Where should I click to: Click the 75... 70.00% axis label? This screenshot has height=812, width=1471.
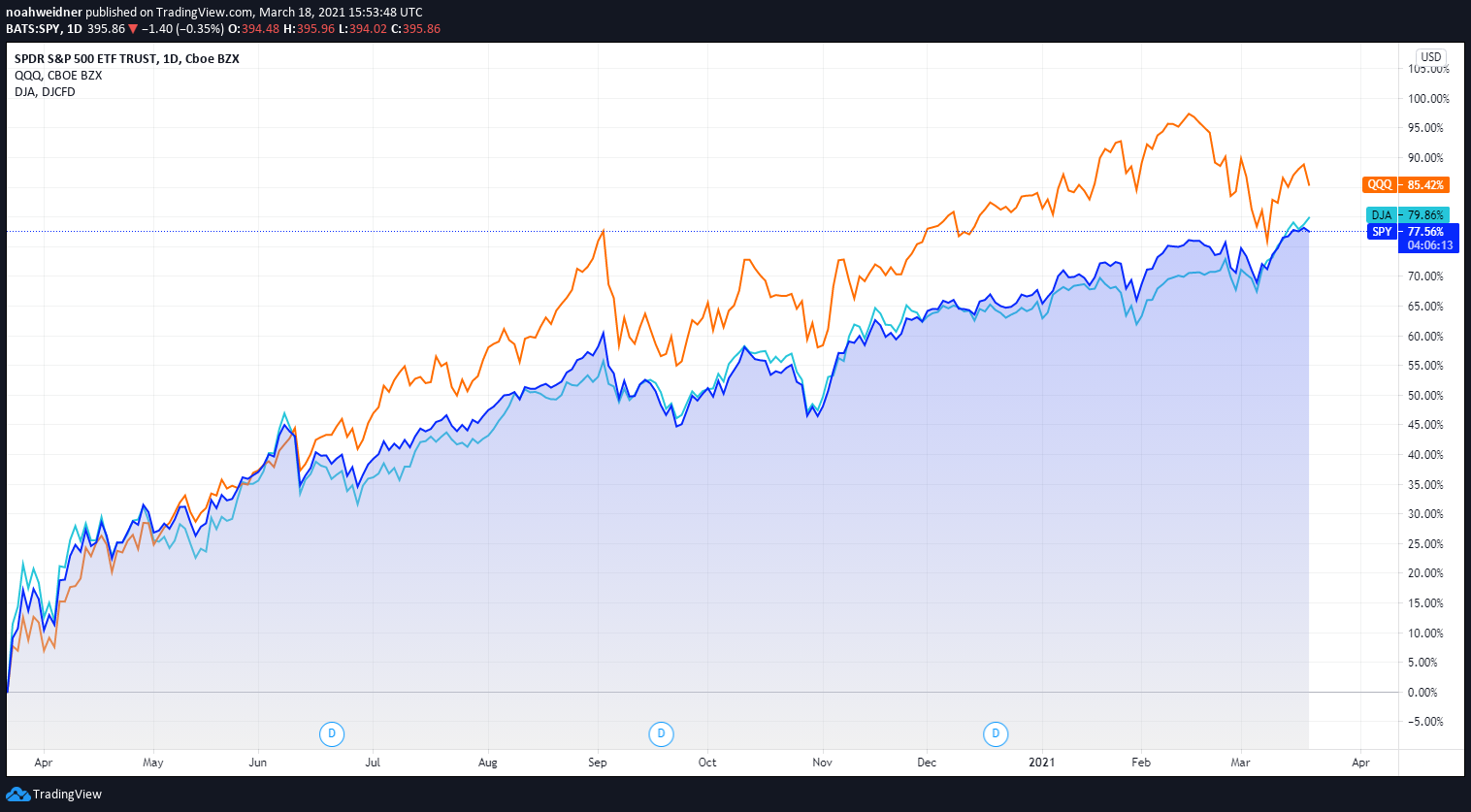click(x=1425, y=276)
